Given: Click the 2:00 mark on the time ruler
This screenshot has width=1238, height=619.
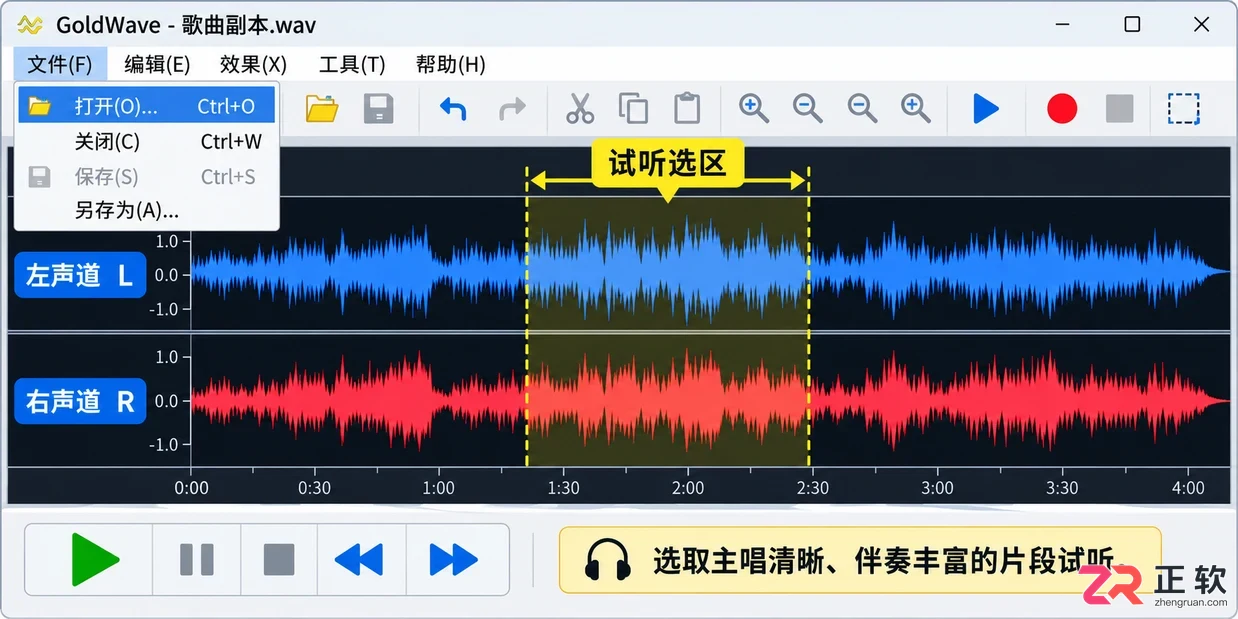Looking at the screenshot, I should (687, 488).
